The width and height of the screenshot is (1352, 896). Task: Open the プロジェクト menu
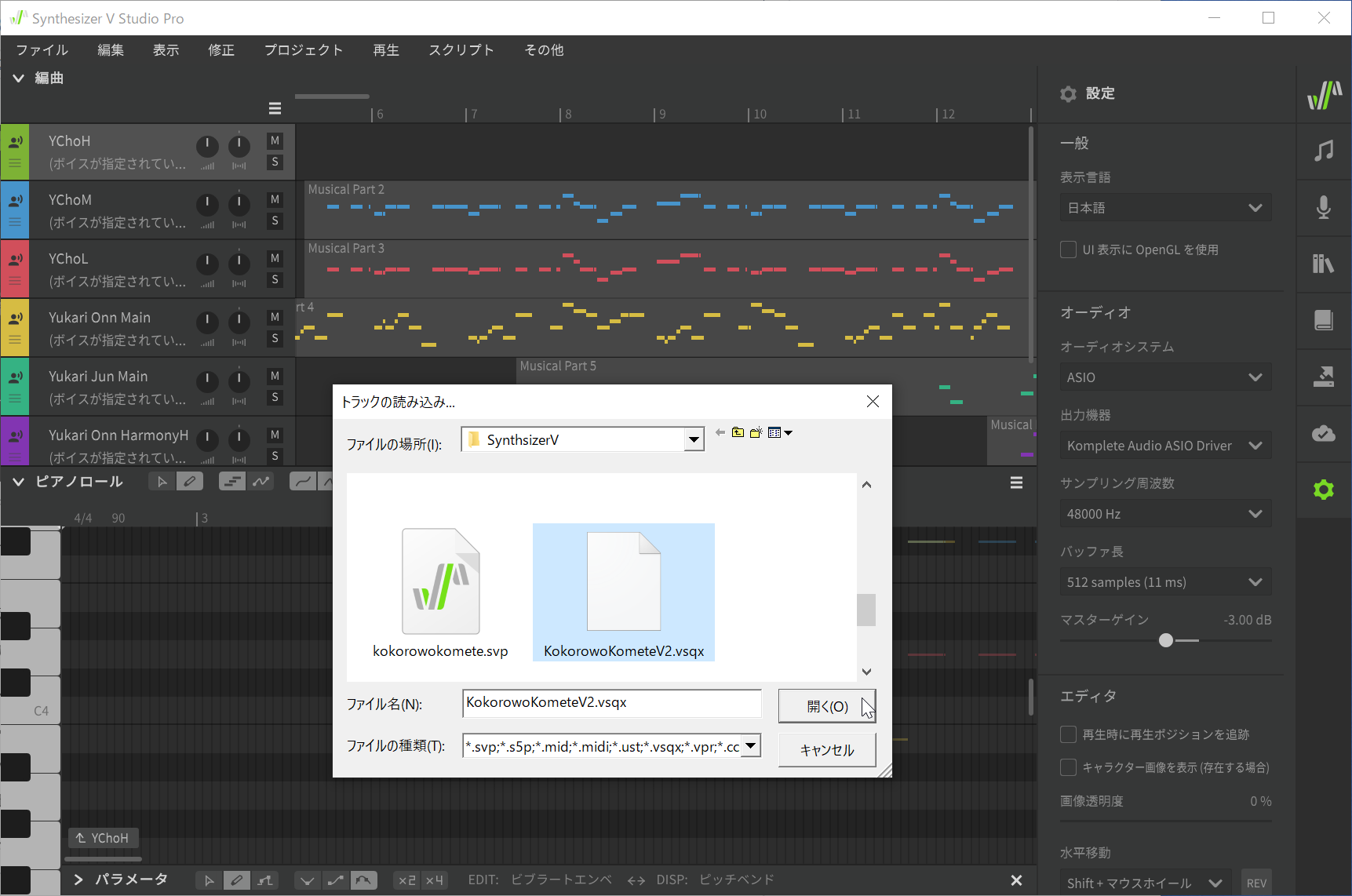click(x=304, y=50)
